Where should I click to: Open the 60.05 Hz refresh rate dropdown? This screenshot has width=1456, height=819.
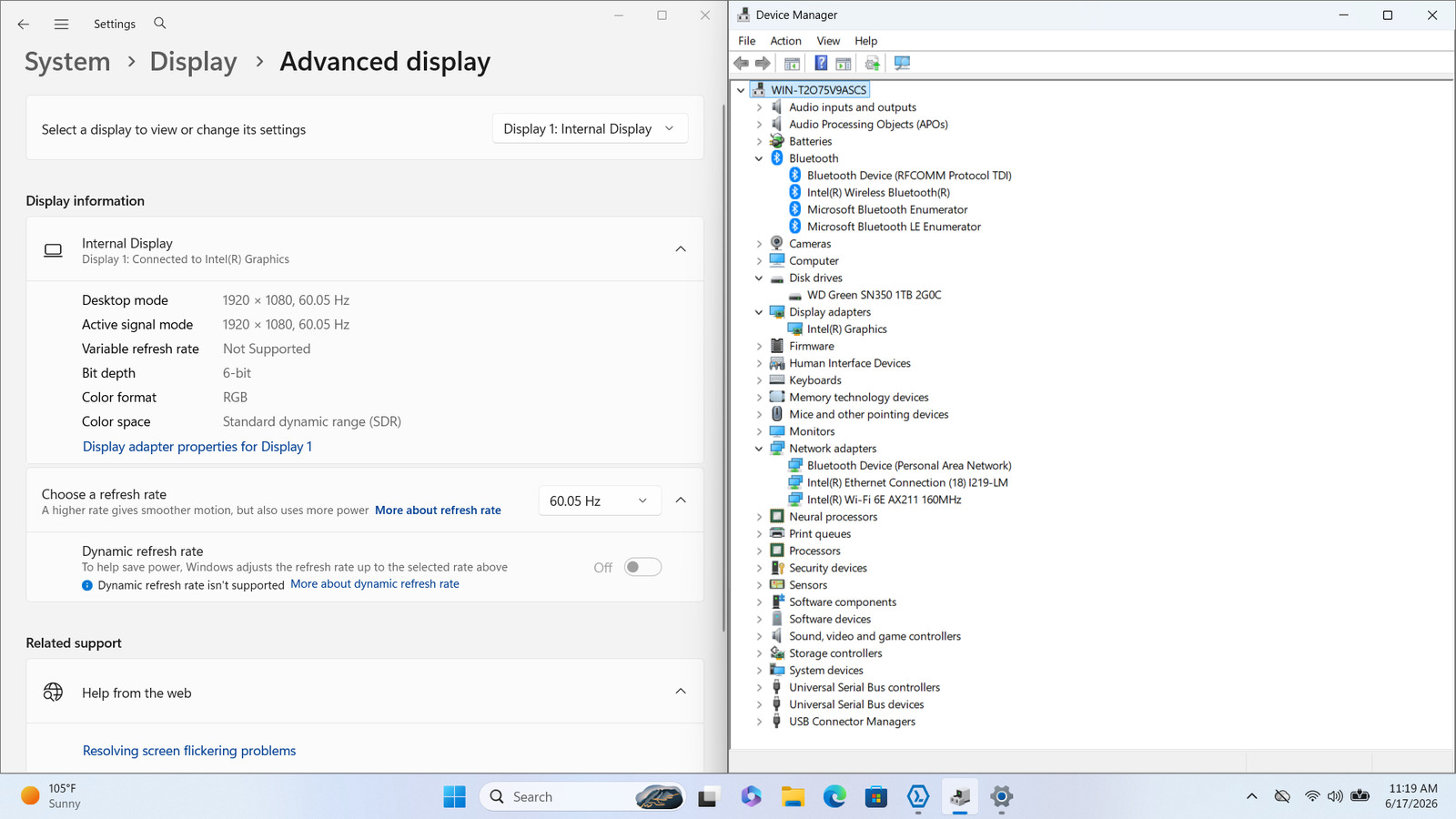coord(599,500)
